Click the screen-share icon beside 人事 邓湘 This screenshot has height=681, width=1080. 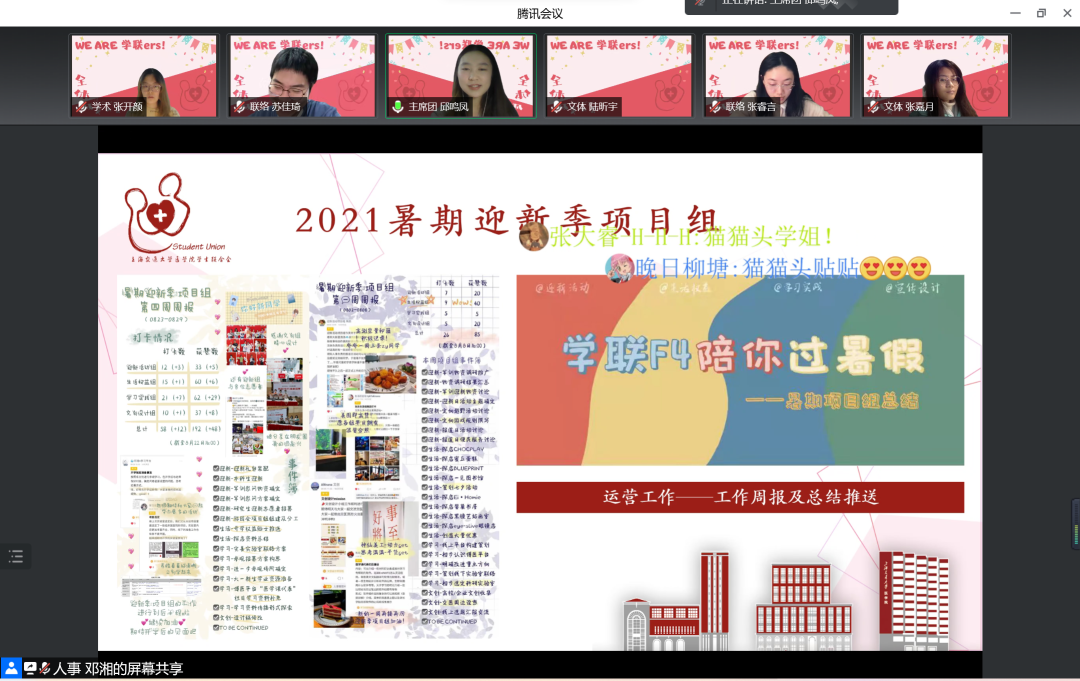(x=30, y=668)
